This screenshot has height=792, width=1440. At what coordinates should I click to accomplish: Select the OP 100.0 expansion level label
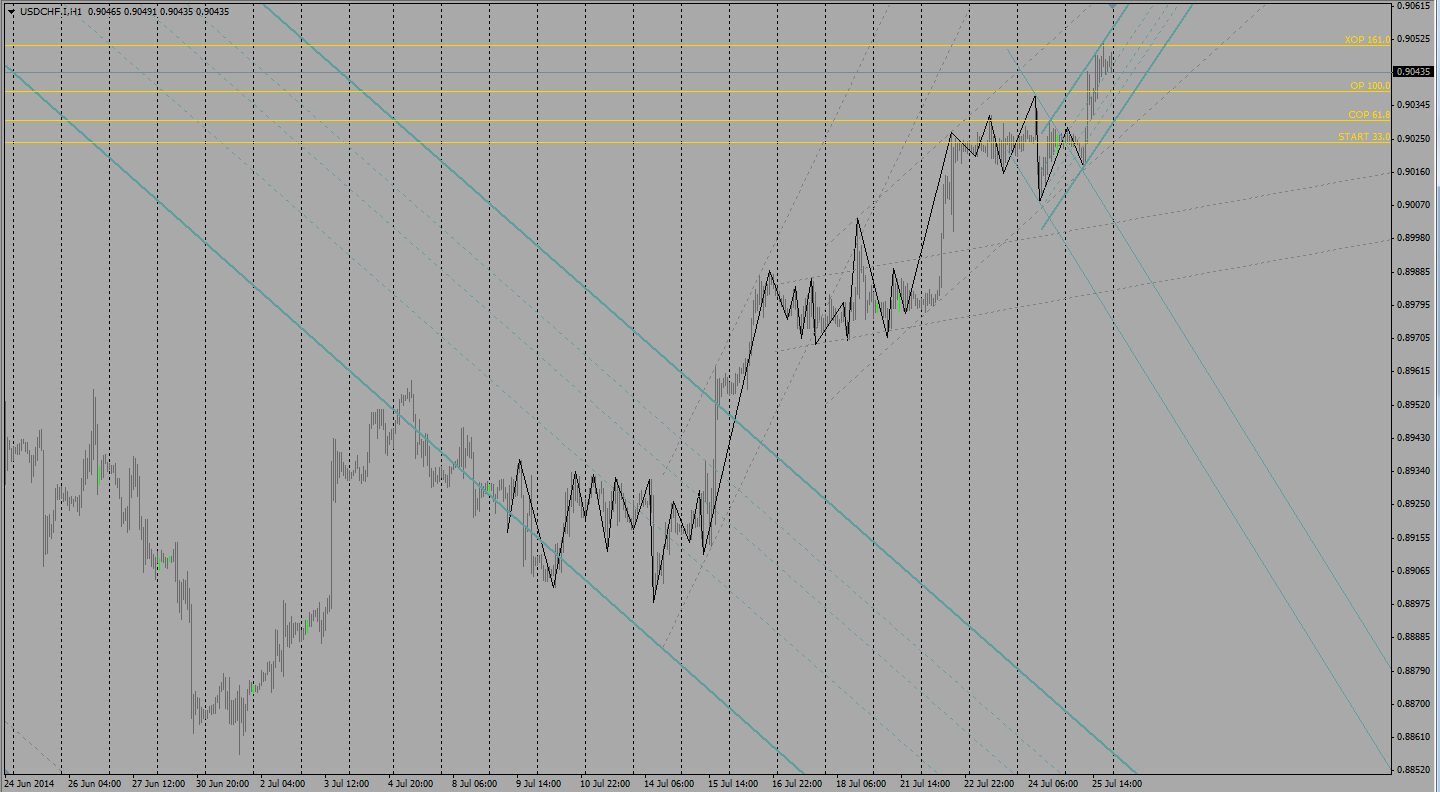point(1370,86)
